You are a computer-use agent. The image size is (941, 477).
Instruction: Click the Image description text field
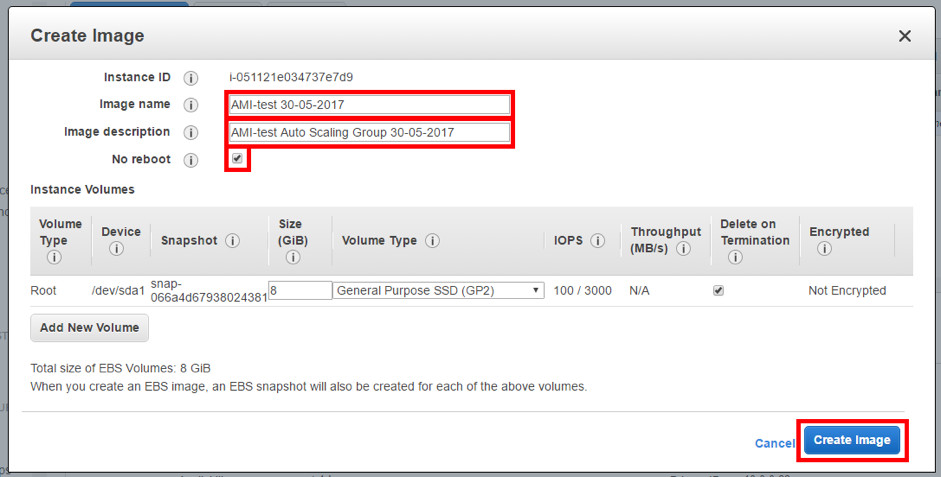(x=369, y=132)
